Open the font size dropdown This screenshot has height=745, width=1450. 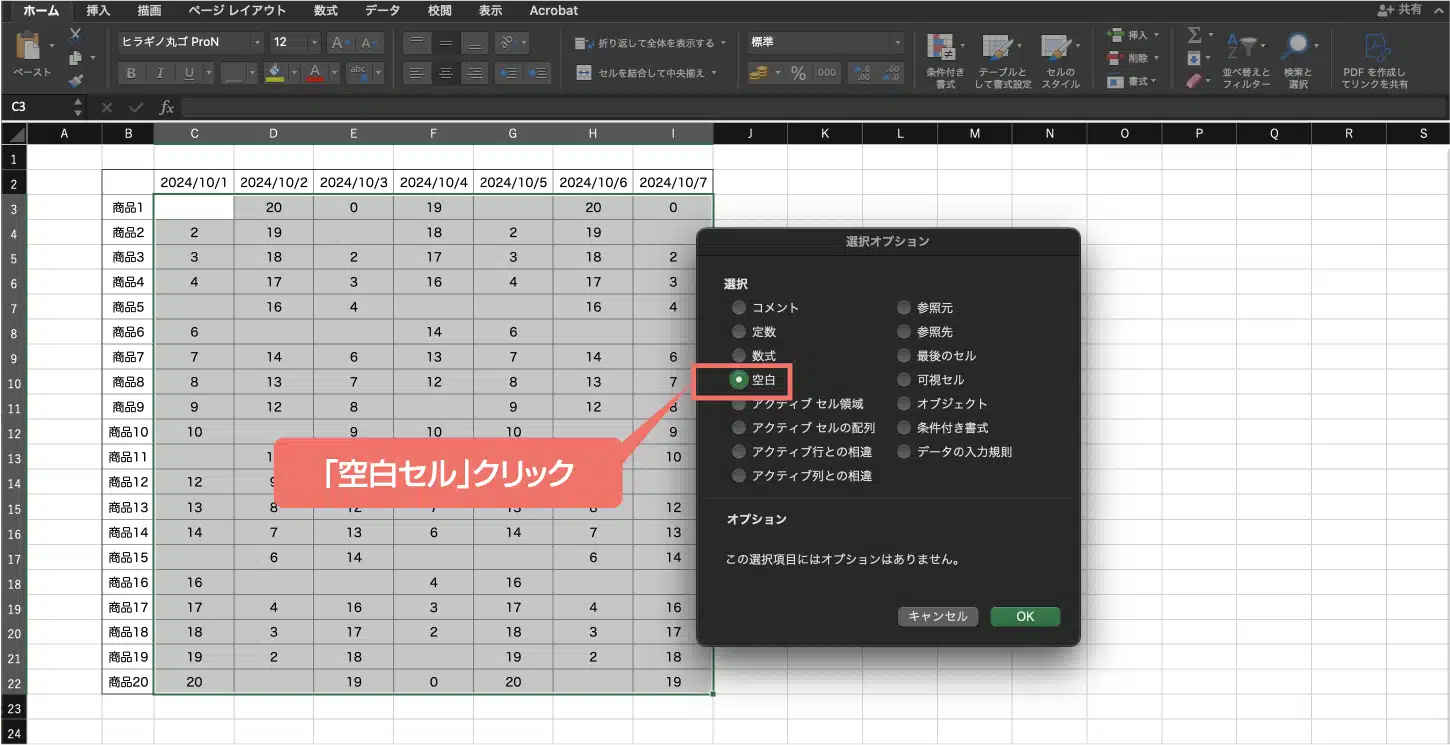[x=314, y=43]
